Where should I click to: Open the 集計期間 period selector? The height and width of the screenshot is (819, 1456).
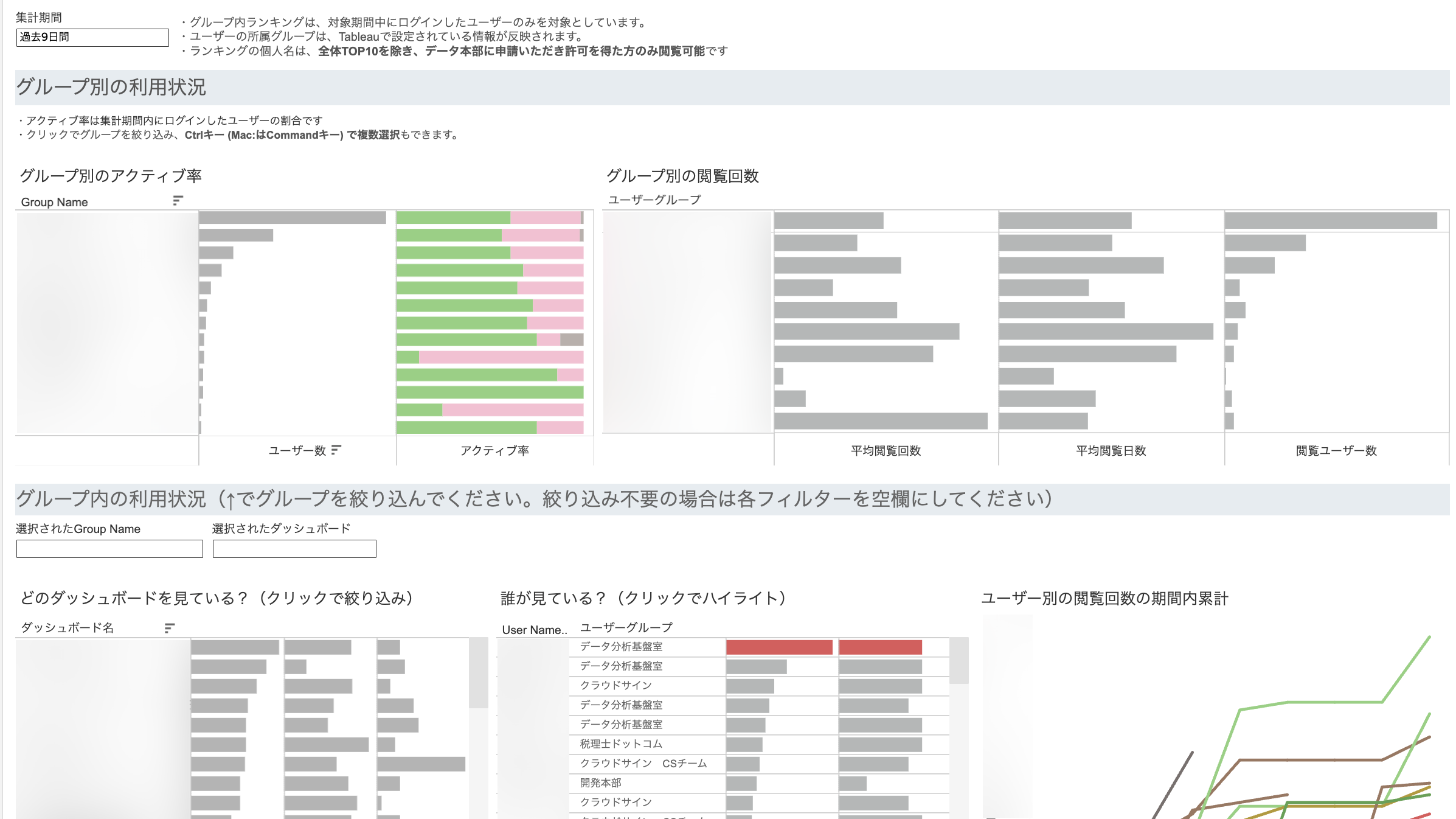click(92, 38)
